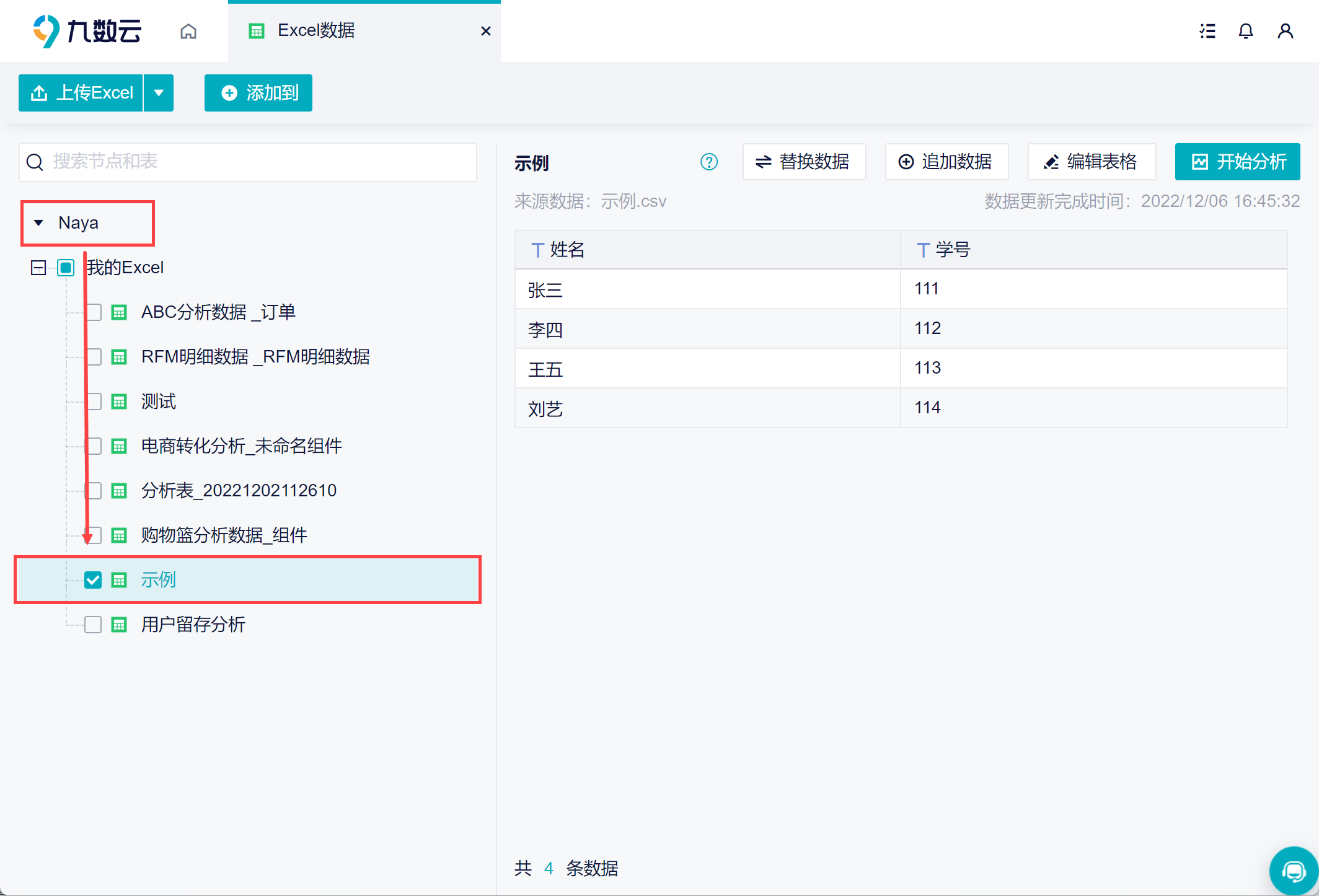1319x896 pixels.
Task: Uncheck the 示例 table checkbox
Action: click(93, 580)
